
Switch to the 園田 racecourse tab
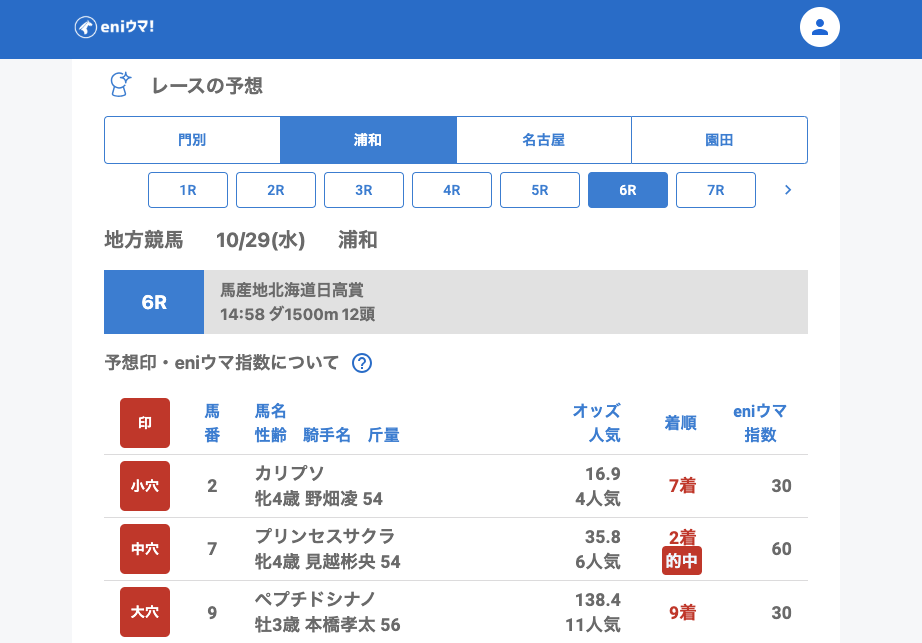(x=719, y=140)
